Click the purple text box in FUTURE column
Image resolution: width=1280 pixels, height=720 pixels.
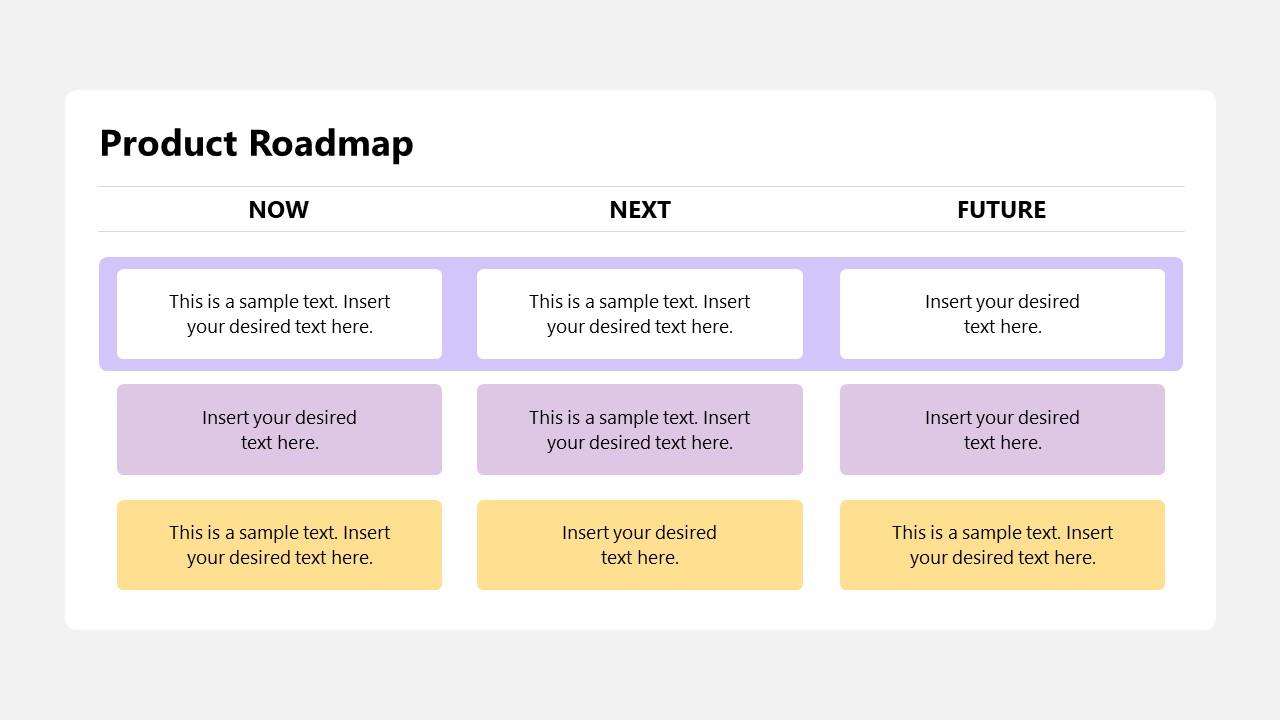(1002, 430)
